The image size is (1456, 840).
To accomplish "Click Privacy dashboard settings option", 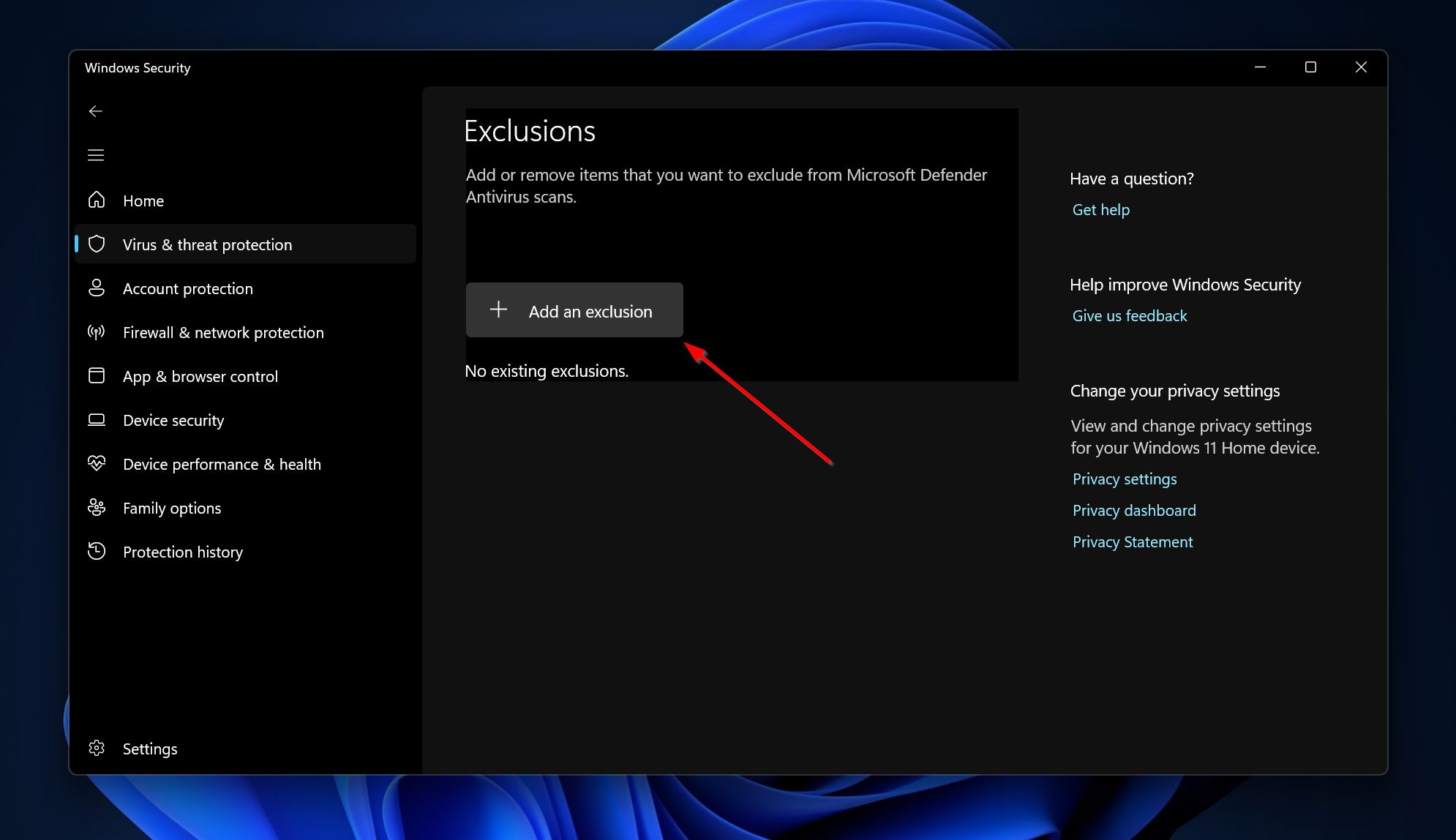I will [x=1134, y=510].
